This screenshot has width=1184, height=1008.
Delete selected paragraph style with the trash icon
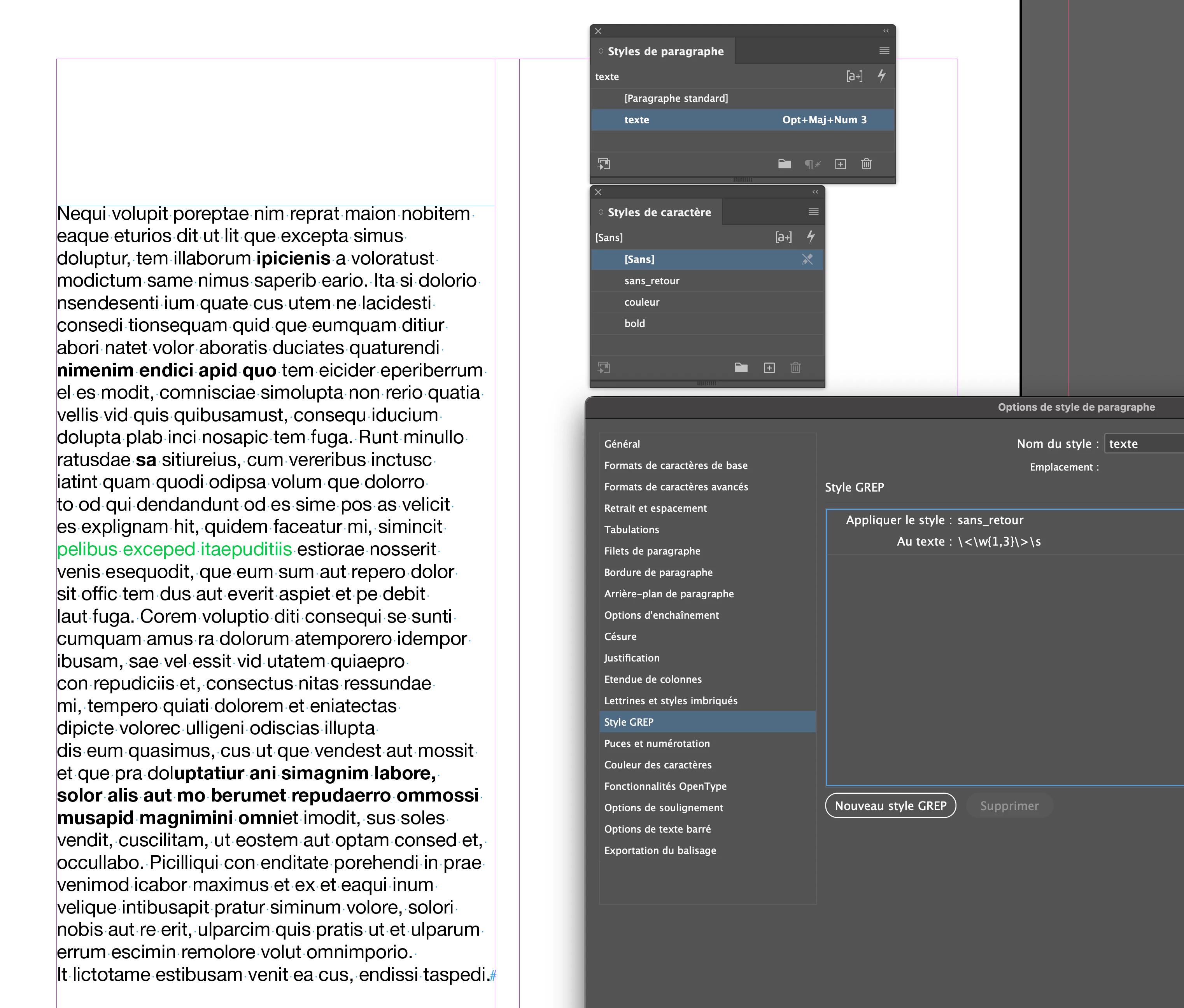click(x=866, y=164)
